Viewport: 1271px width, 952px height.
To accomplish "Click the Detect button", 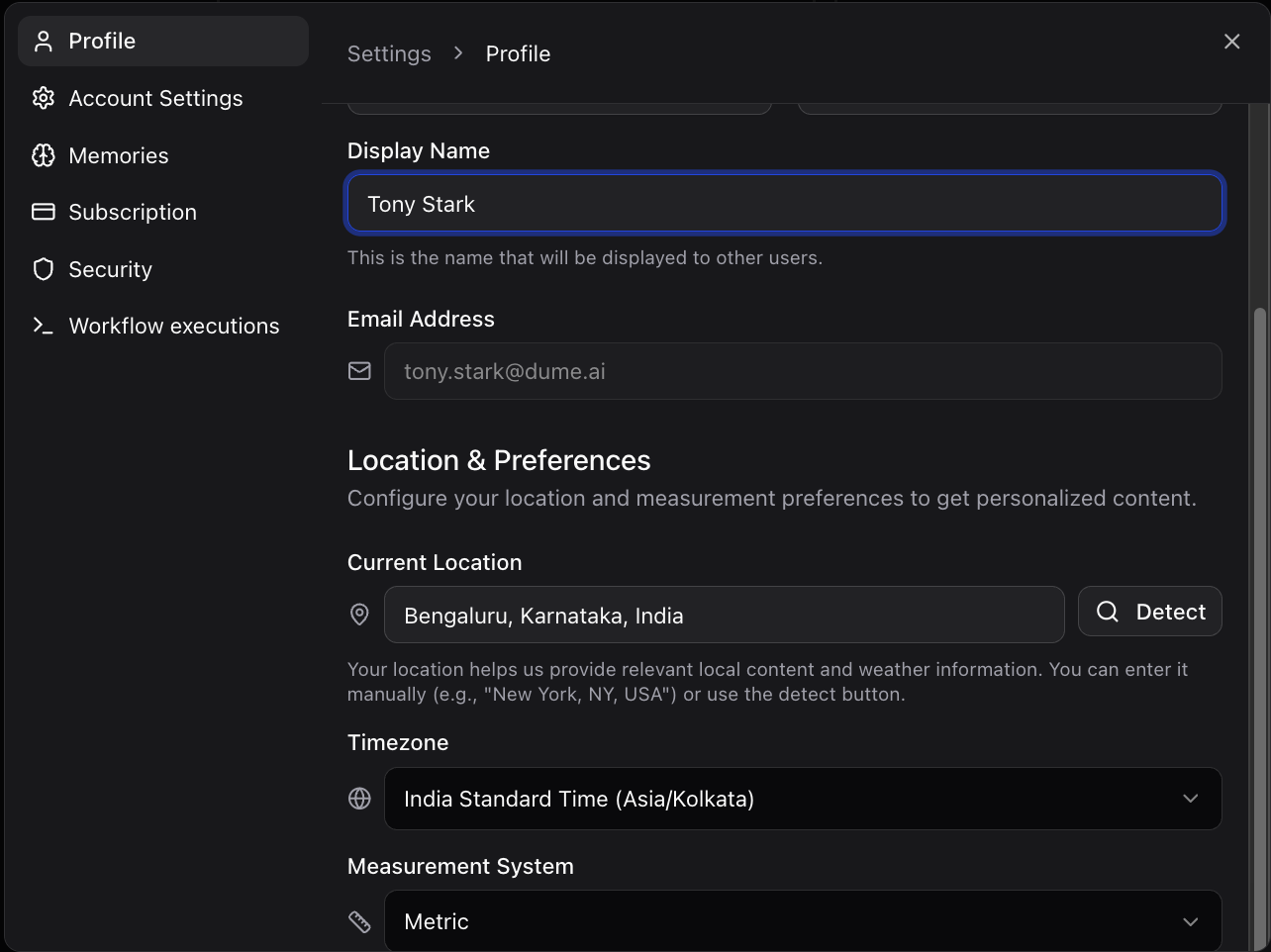I will pyautogui.click(x=1150, y=611).
